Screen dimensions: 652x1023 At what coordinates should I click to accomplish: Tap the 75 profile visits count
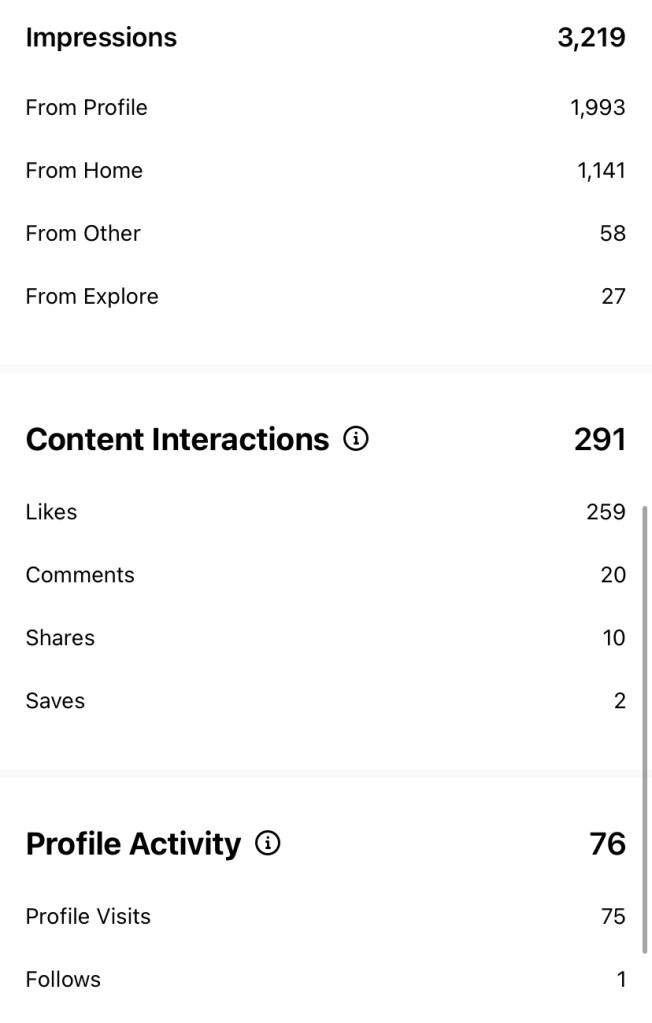pyautogui.click(x=613, y=916)
